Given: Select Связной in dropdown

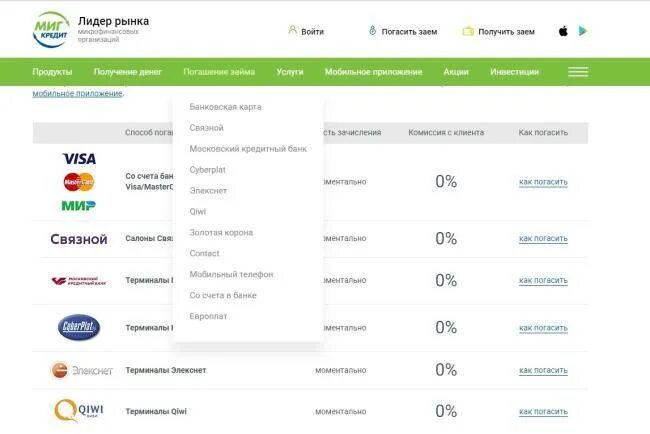Looking at the screenshot, I should [206, 128].
